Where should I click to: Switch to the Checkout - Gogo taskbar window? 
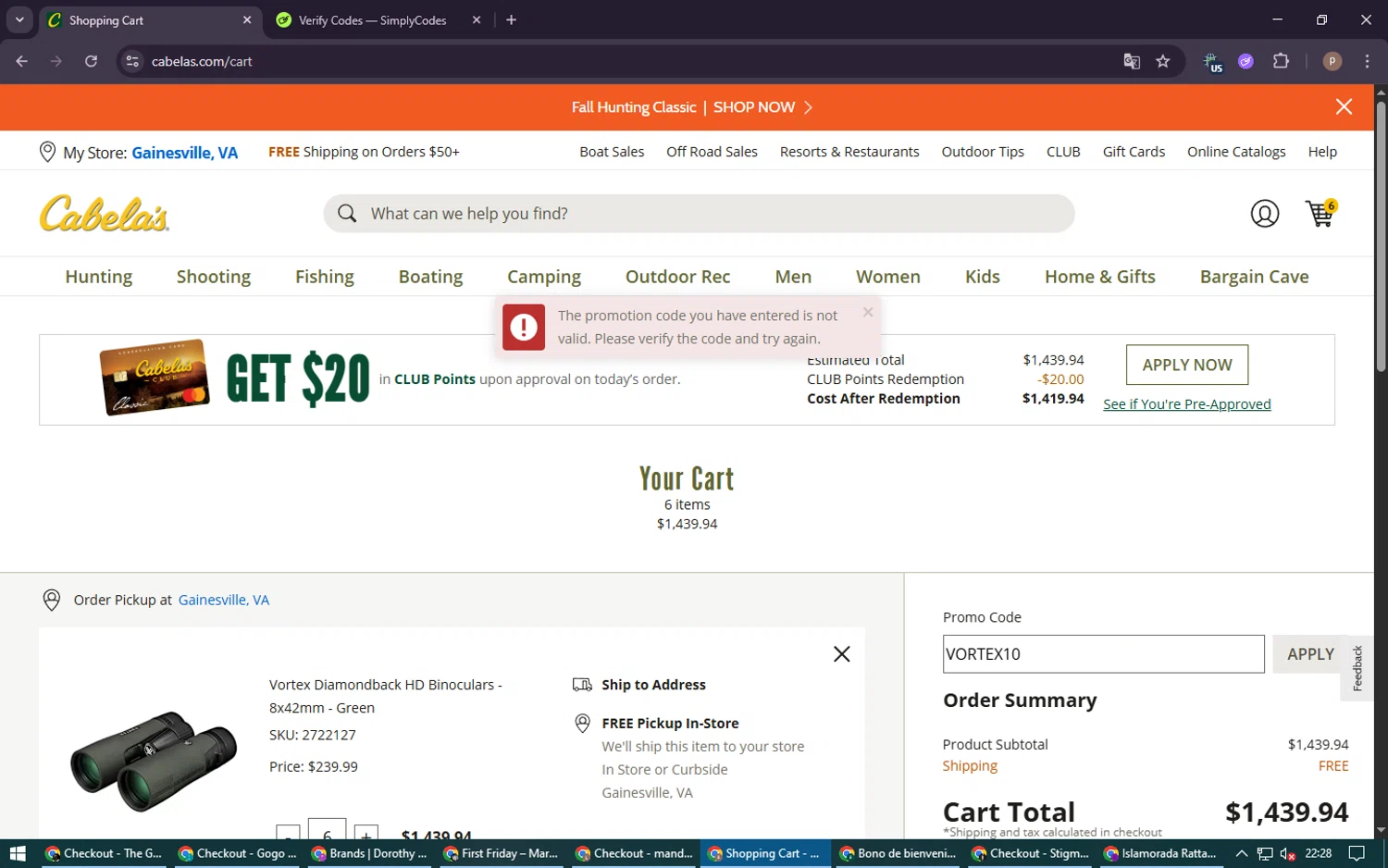pyautogui.click(x=238, y=853)
